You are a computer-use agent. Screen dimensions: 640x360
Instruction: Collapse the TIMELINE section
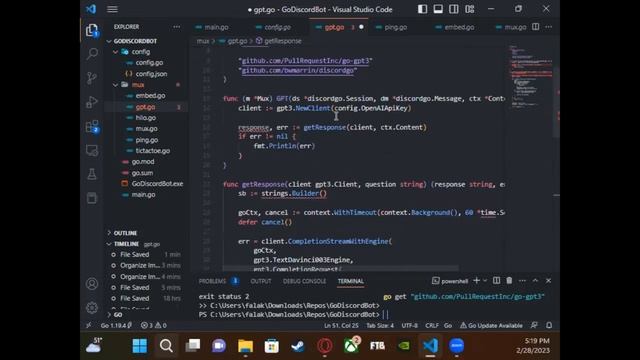tap(126, 244)
